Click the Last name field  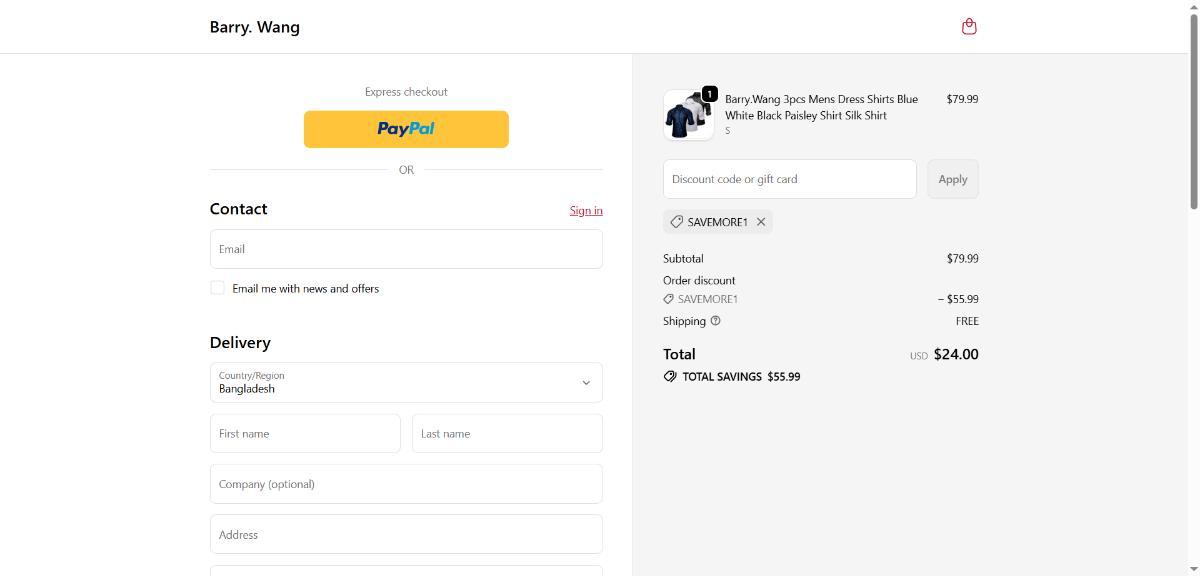[507, 434]
